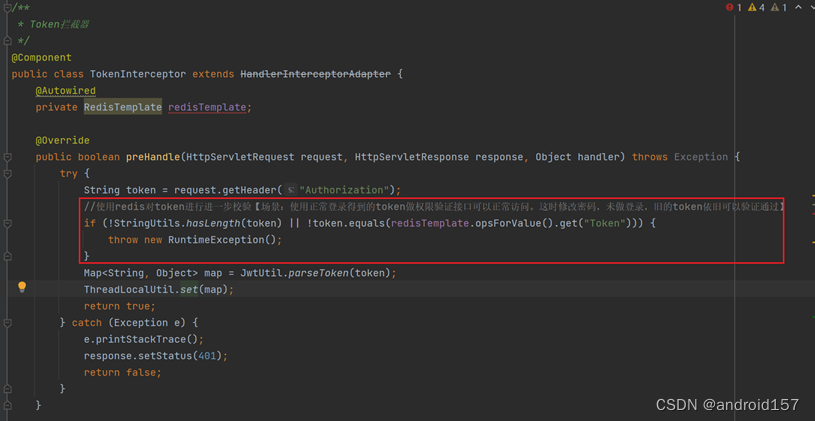Click the redis token validation comment line
The width and height of the screenshot is (815, 421).
point(433,207)
